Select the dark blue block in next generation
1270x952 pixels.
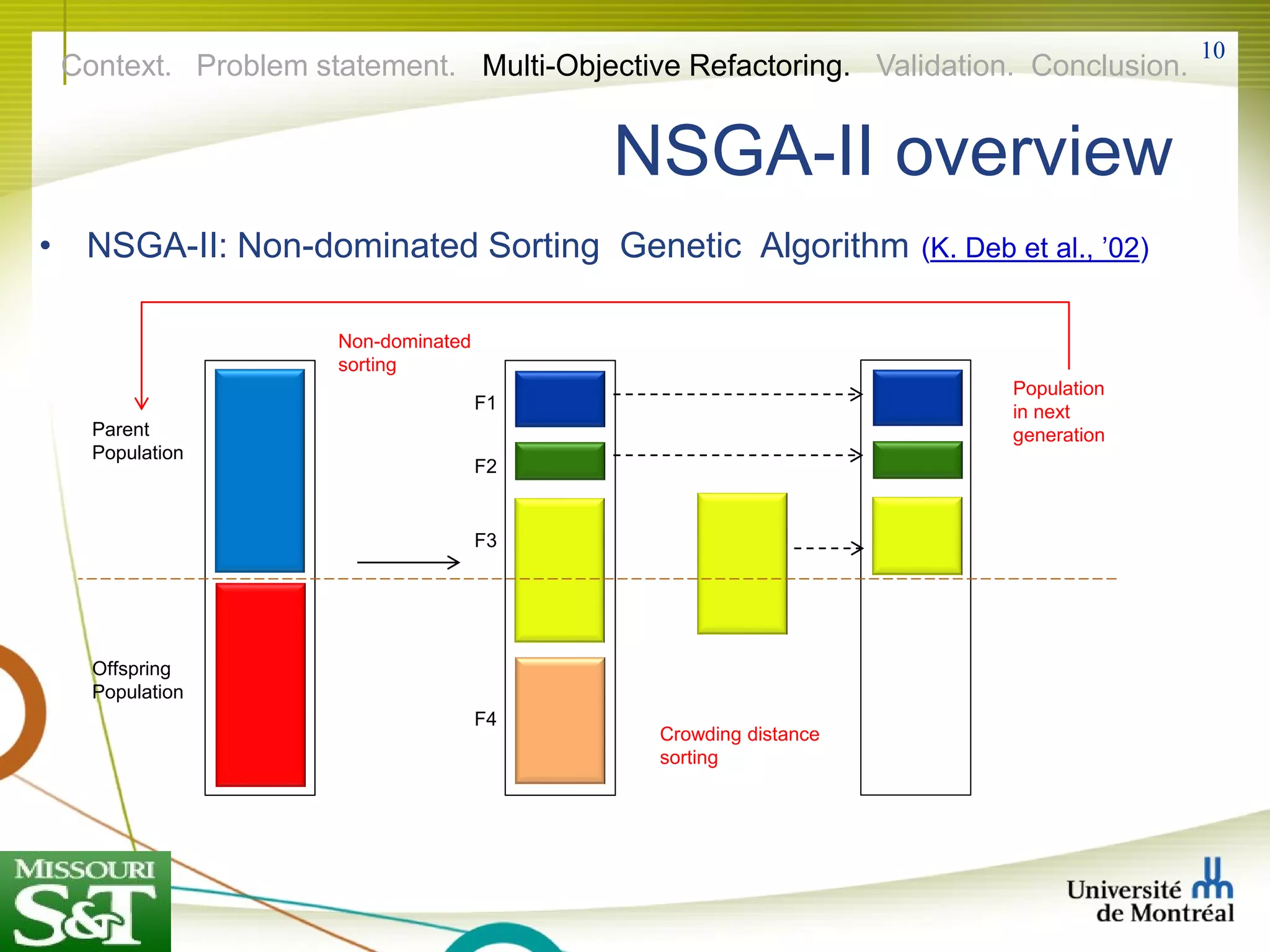point(918,398)
